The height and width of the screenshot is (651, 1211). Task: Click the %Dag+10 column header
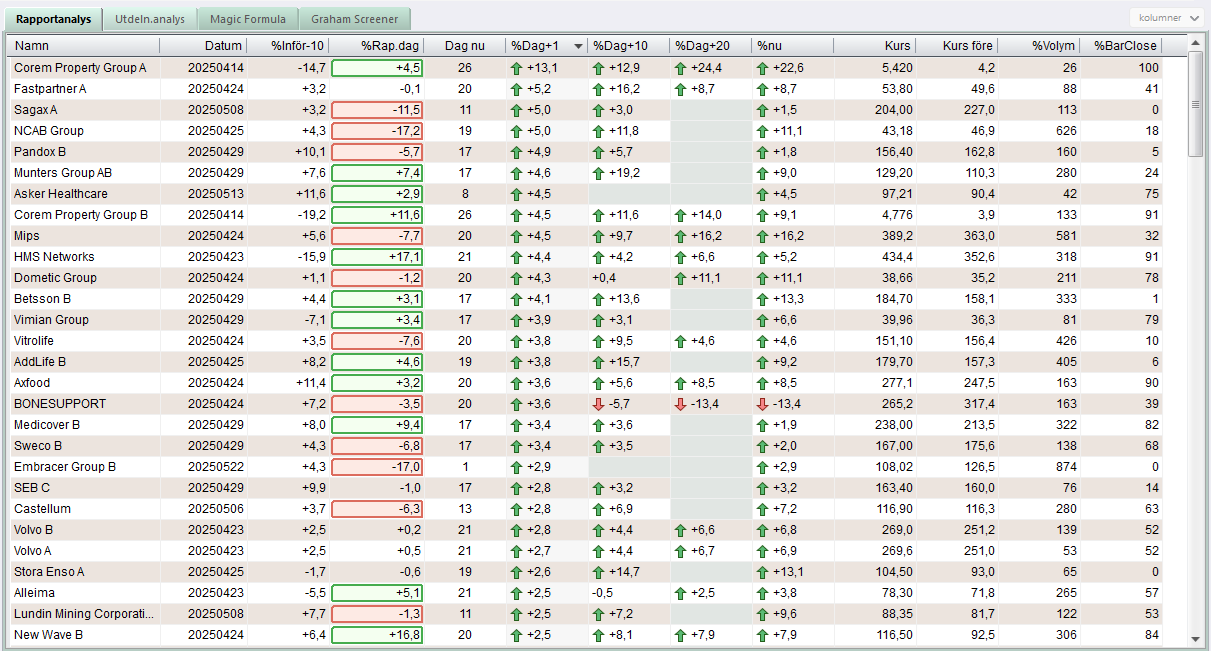pyautogui.click(x=628, y=46)
